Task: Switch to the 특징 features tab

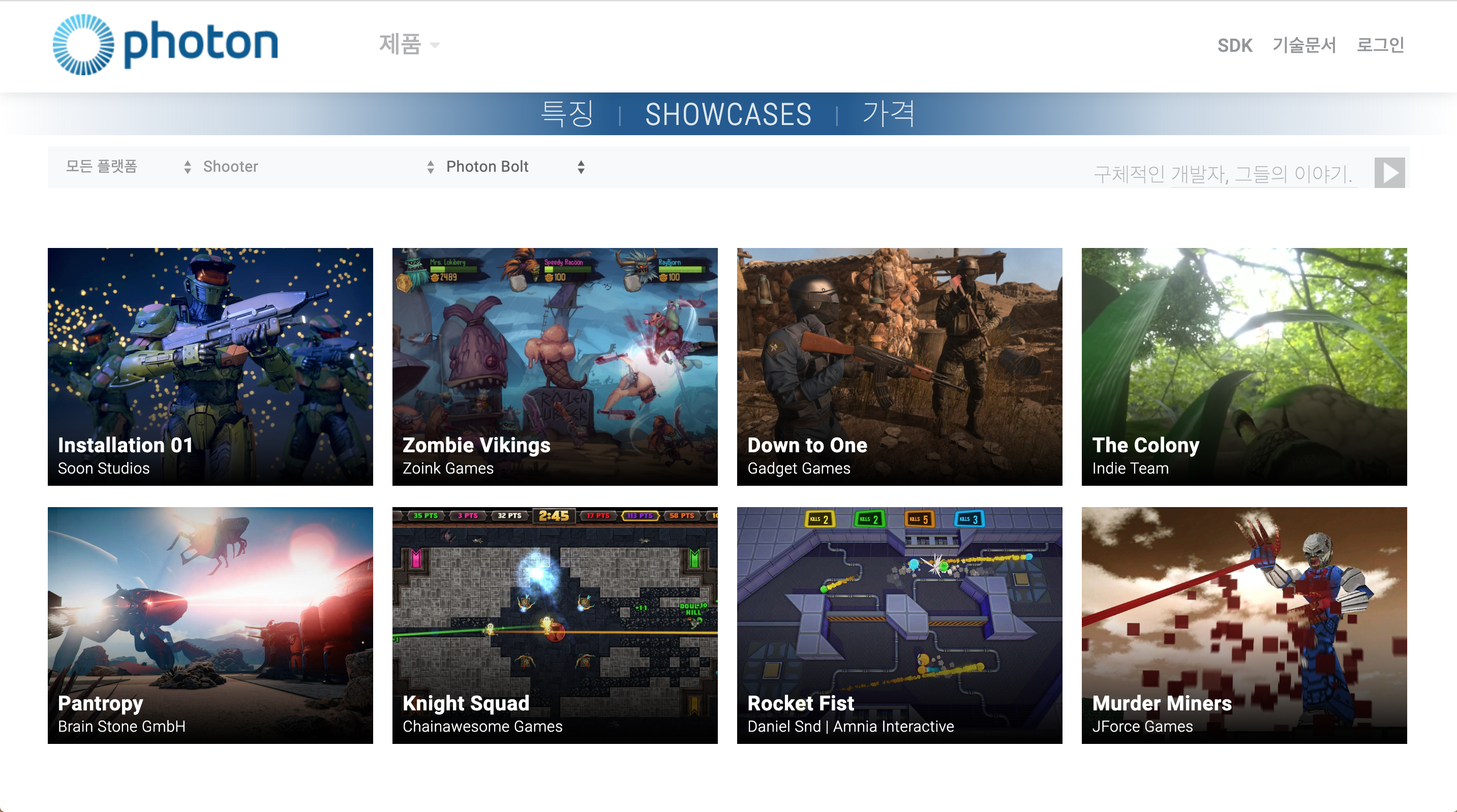Action: 567,114
